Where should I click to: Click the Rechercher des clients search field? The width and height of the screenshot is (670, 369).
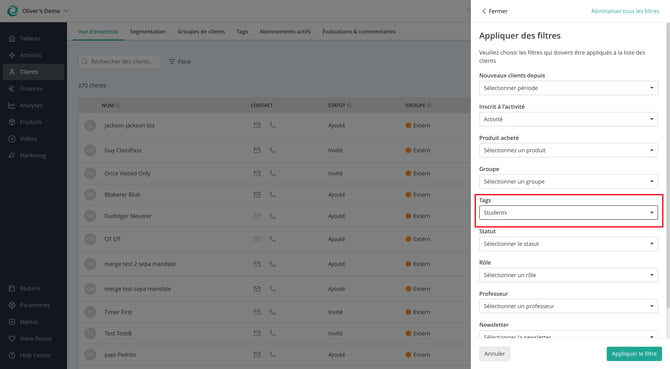point(120,62)
